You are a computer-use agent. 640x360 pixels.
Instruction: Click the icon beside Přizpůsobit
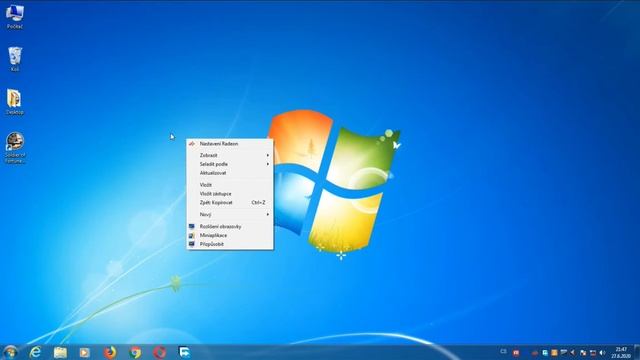point(192,244)
